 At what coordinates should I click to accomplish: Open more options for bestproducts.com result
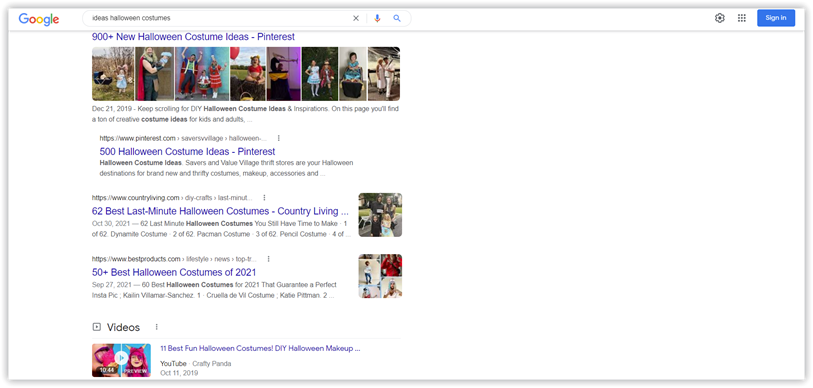tap(269, 259)
